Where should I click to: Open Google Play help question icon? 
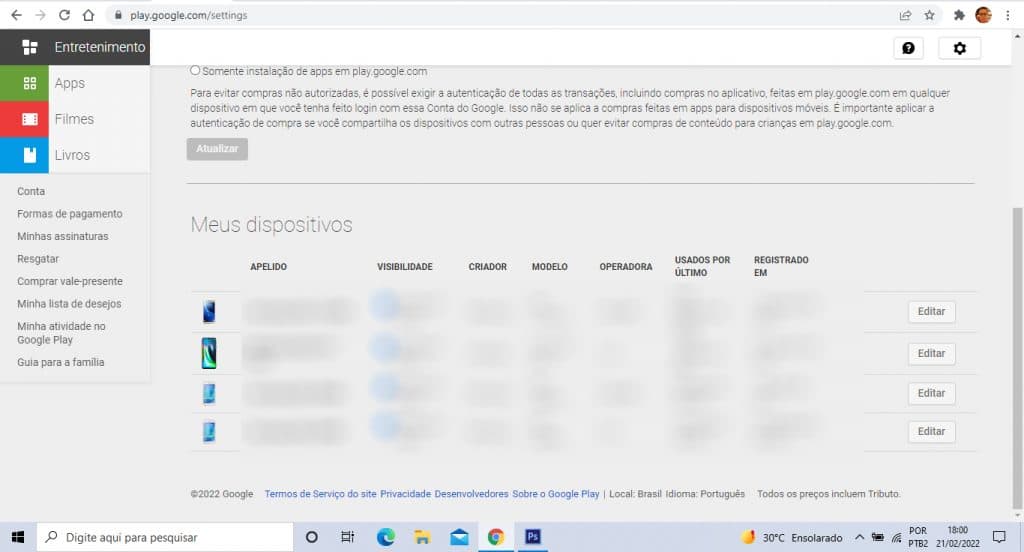click(908, 48)
